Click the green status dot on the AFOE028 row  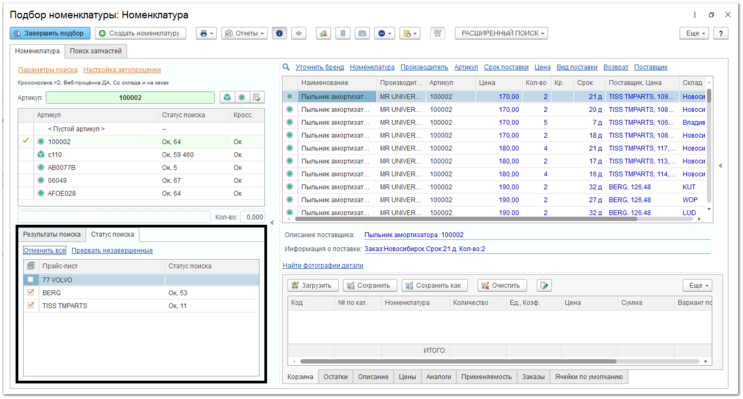coord(41,193)
